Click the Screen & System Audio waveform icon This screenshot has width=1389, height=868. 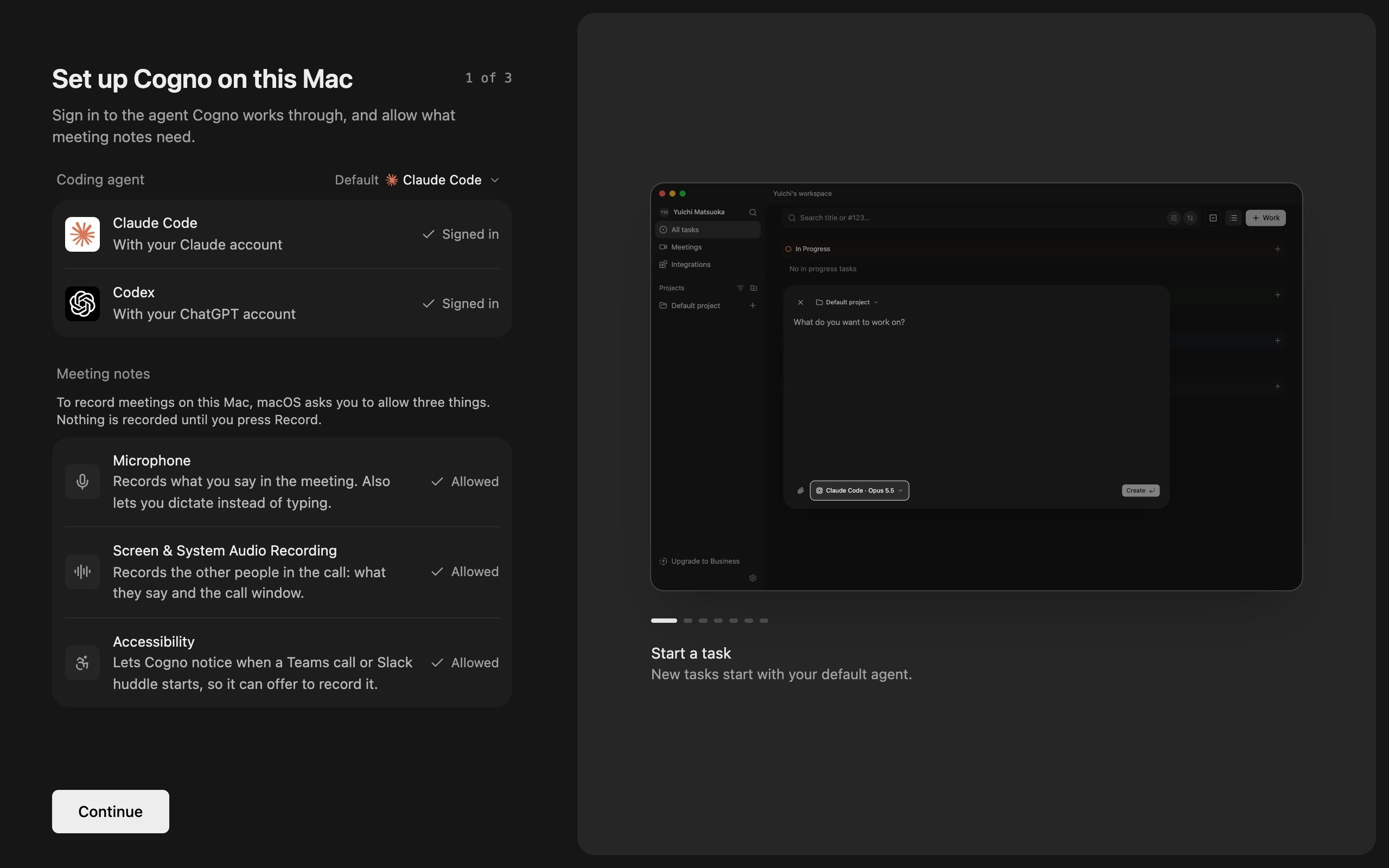(82, 571)
